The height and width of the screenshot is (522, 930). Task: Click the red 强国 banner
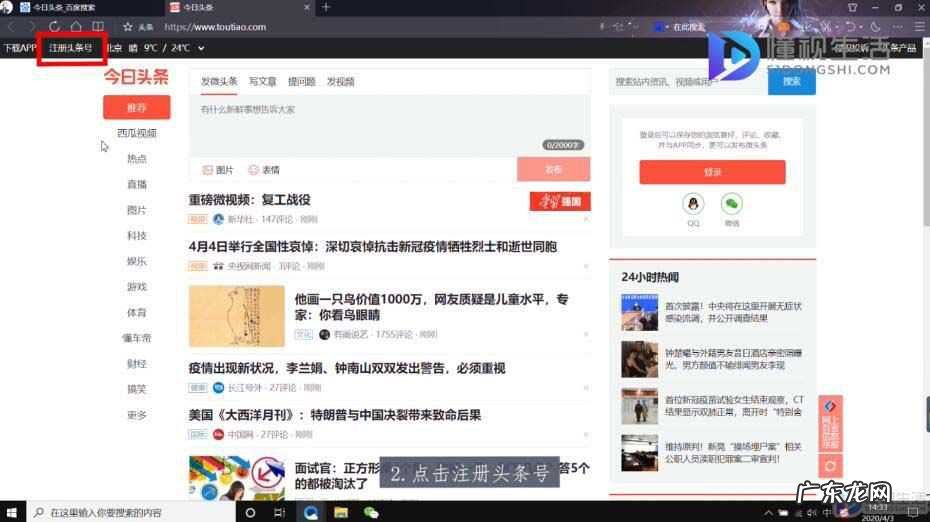(x=560, y=202)
